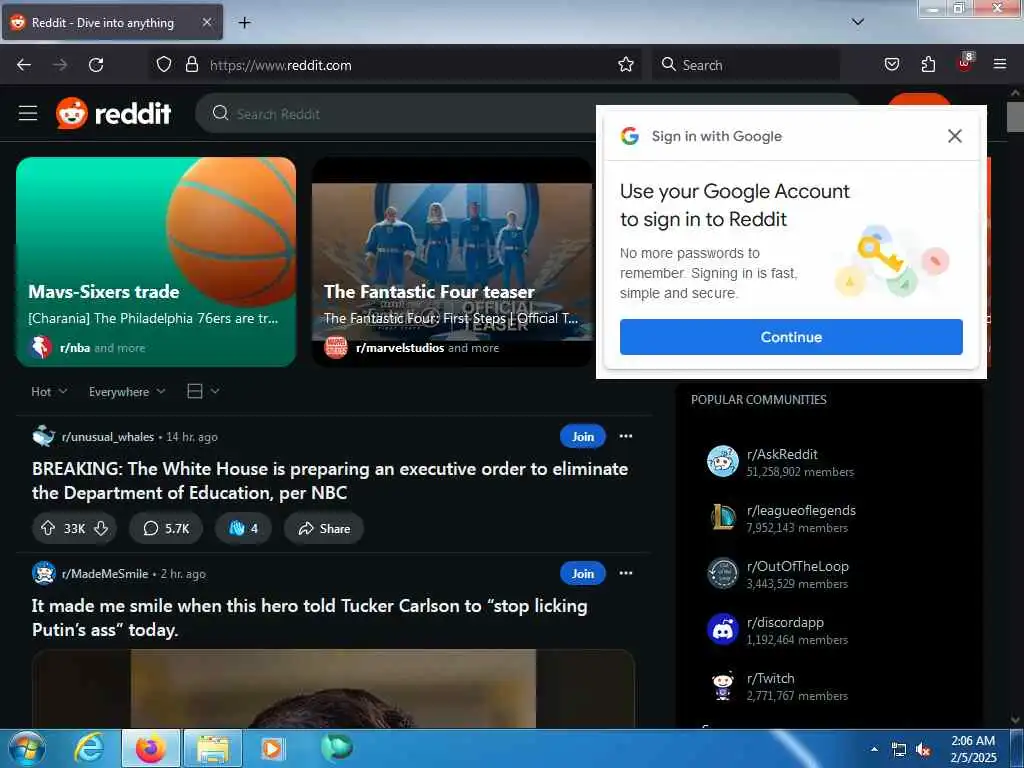Open the List all tabs dropdown
Screen dimensions: 1024x768
tap(858, 22)
